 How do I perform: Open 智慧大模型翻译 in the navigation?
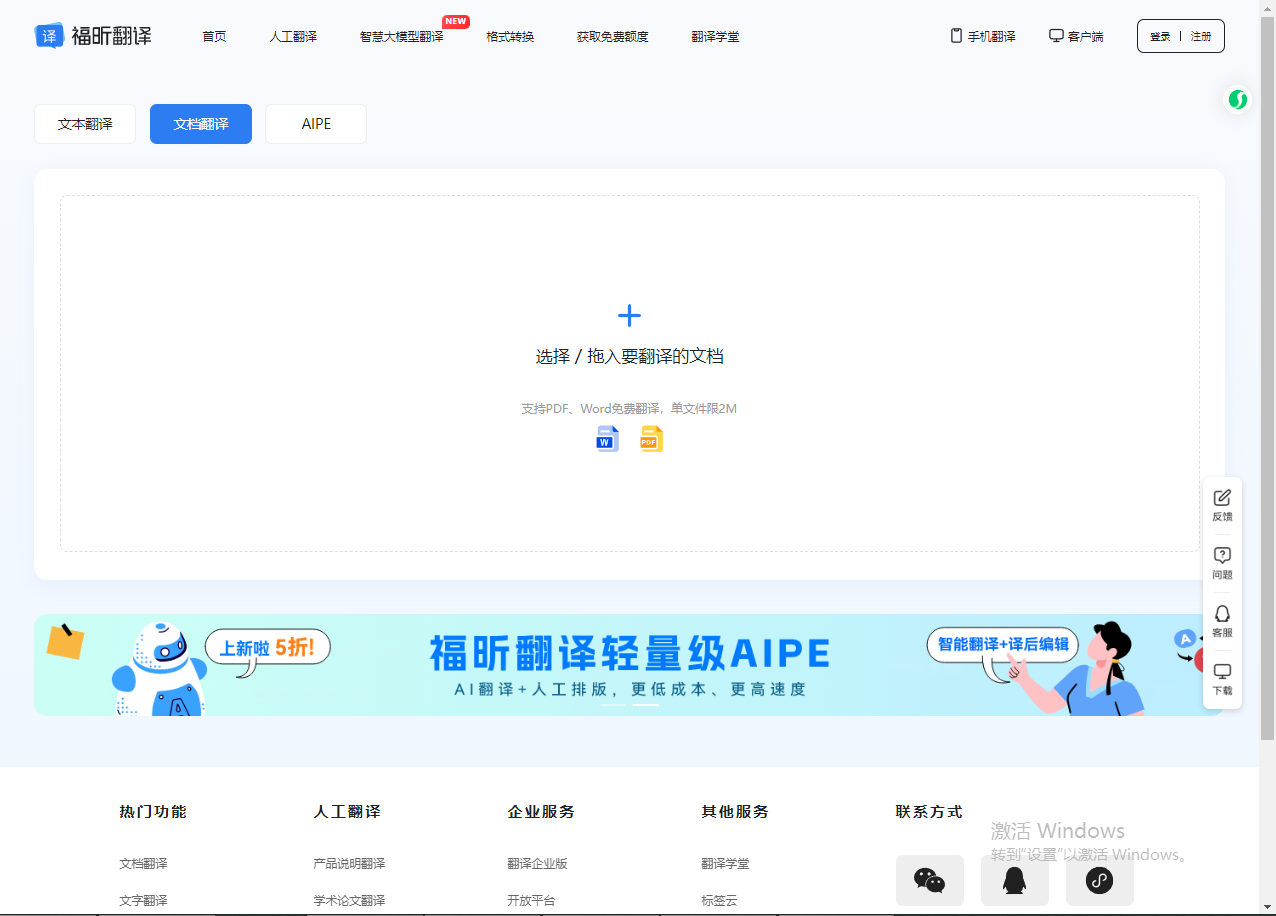(401, 37)
